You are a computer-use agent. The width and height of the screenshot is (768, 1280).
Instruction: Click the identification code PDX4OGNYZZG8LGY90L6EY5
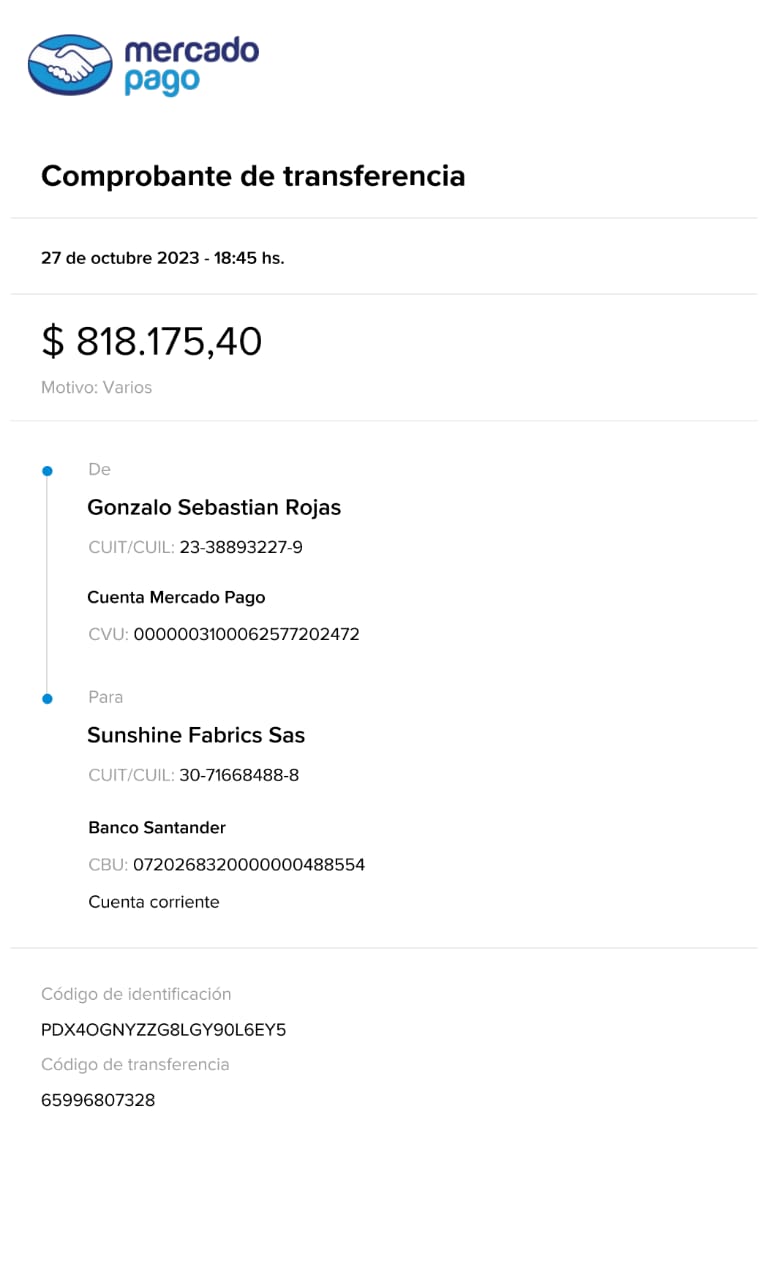pyautogui.click(x=163, y=1030)
